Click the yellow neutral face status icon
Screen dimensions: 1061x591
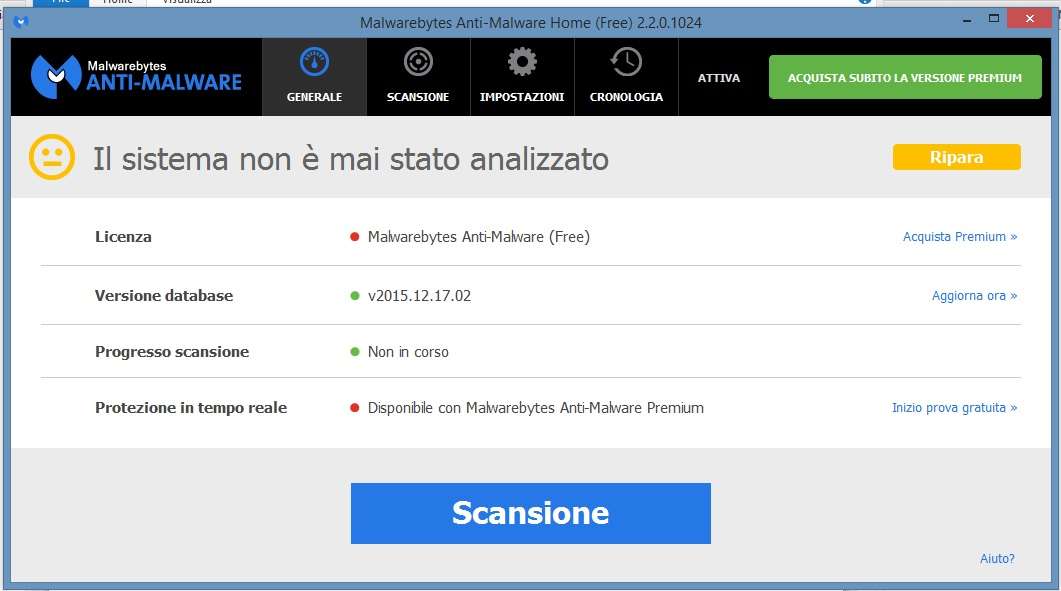click(x=51, y=157)
